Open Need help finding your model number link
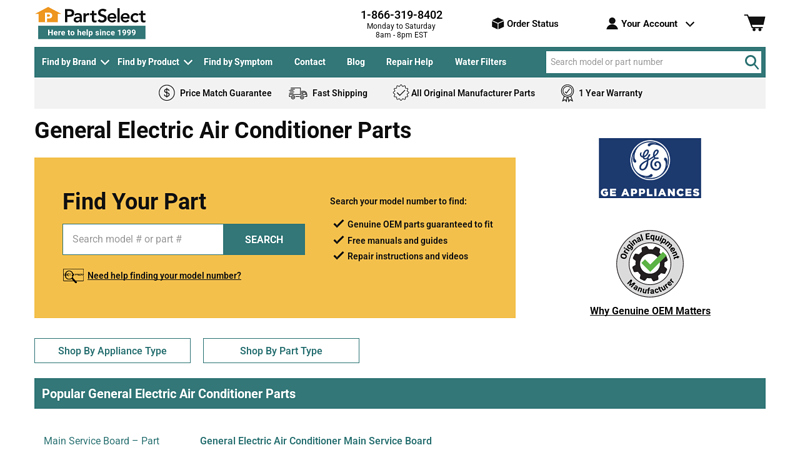800x450 pixels. [x=164, y=276]
